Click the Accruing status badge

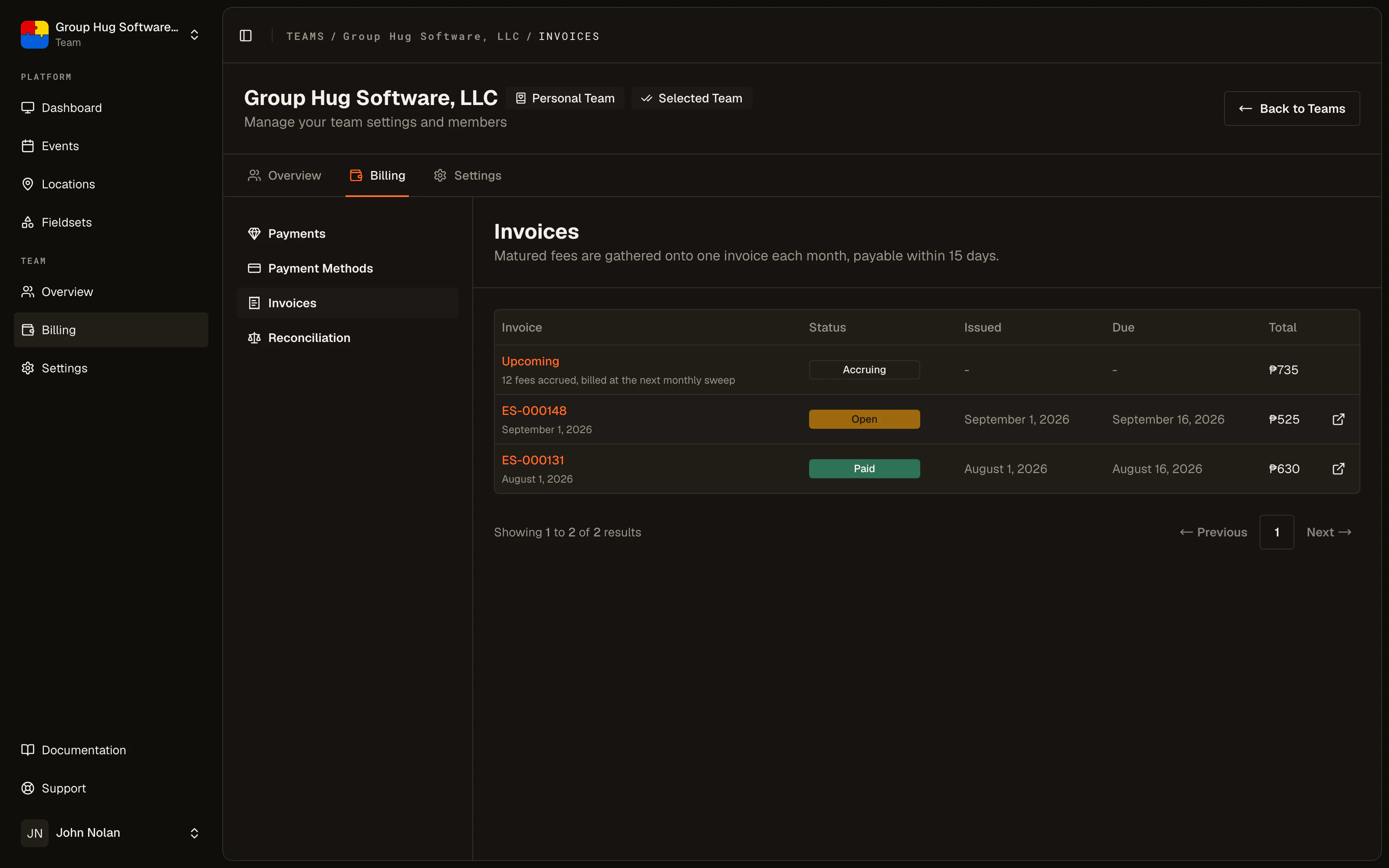[864, 370]
